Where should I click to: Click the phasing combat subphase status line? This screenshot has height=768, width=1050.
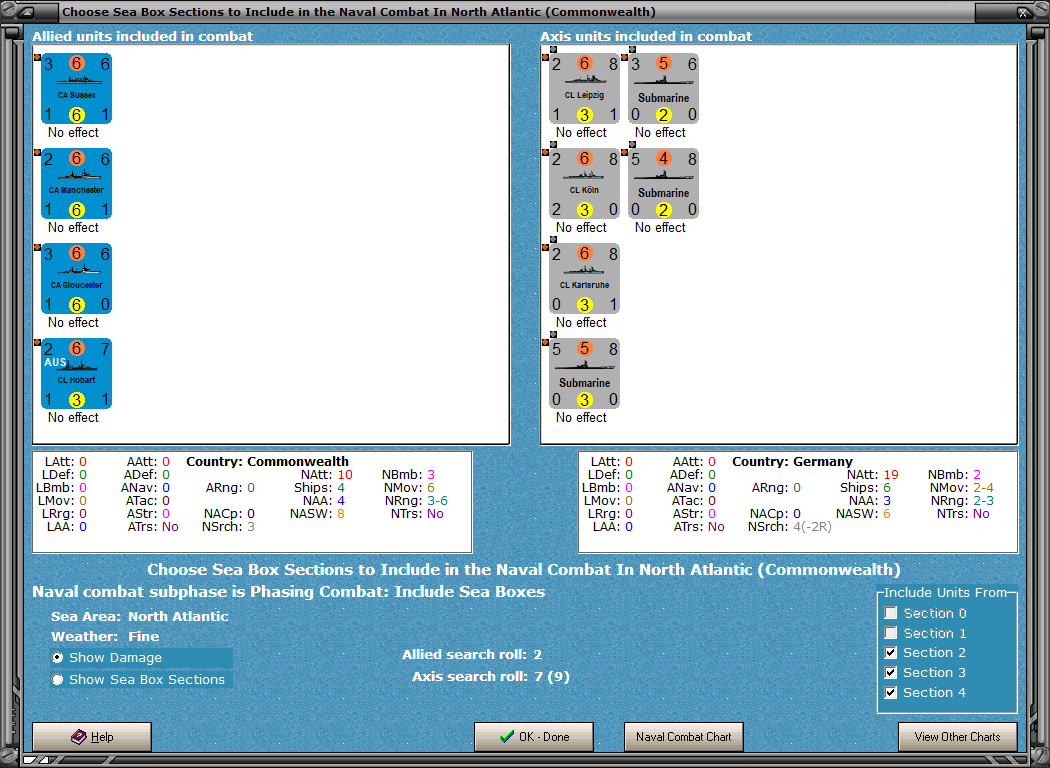point(289,592)
